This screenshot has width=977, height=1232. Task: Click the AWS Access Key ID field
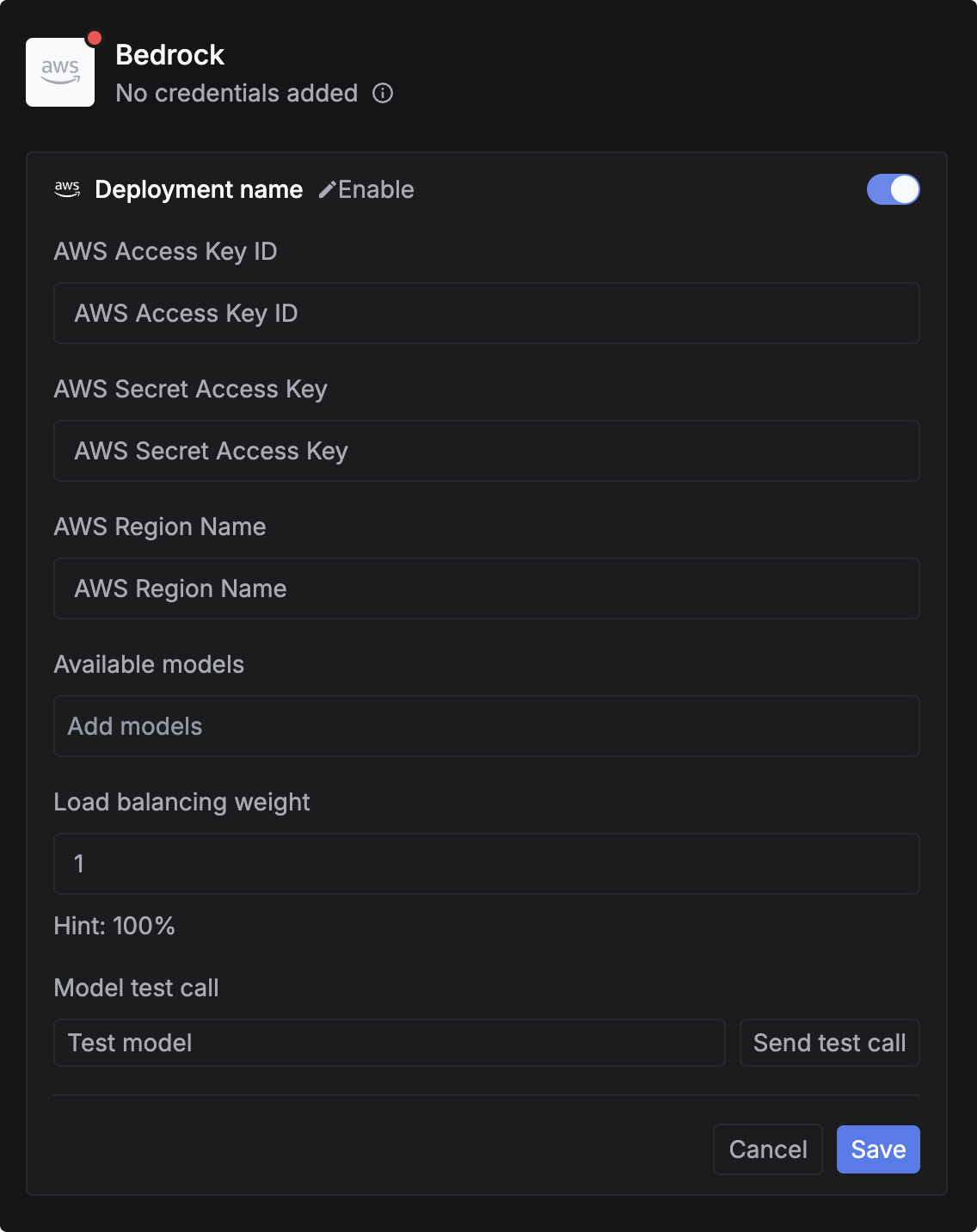pos(486,313)
